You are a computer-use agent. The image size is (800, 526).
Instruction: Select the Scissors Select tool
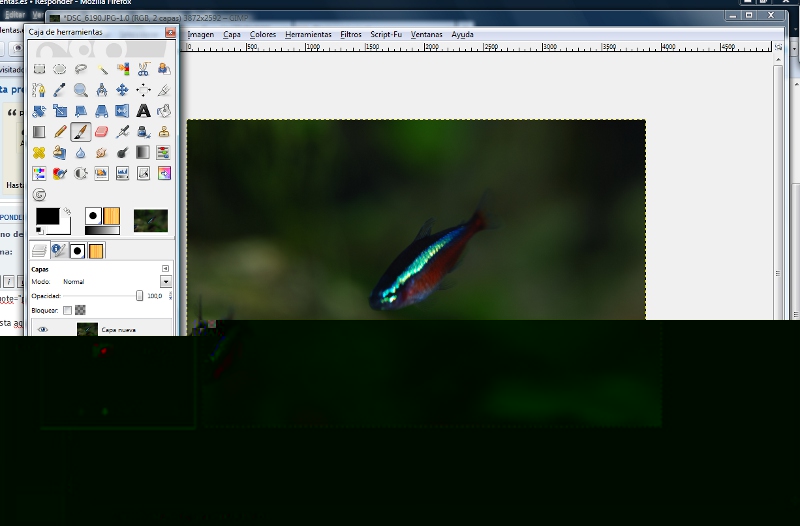(143, 69)
